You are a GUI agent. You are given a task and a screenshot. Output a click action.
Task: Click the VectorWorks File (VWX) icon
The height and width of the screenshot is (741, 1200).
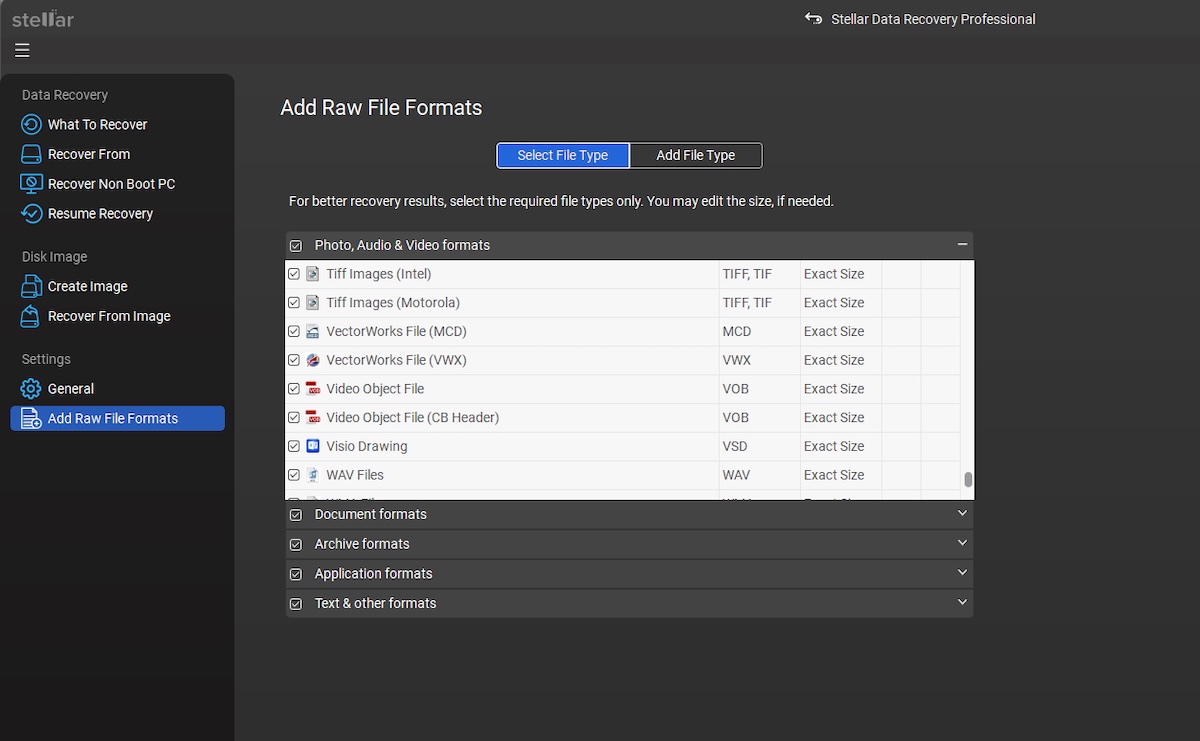point(313,360)
